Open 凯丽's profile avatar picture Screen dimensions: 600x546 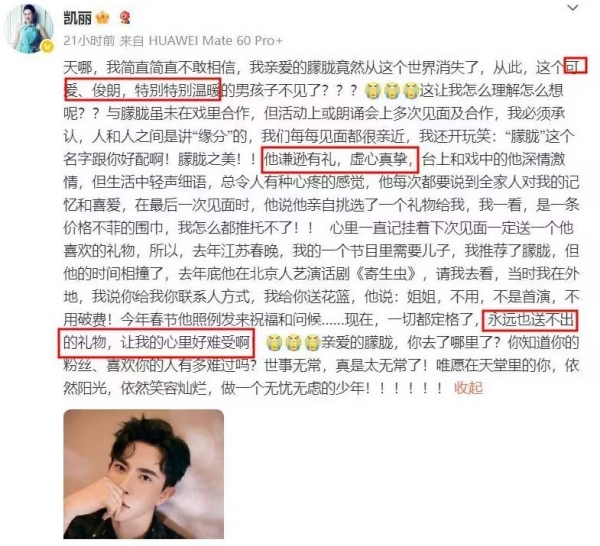[29, 29]
